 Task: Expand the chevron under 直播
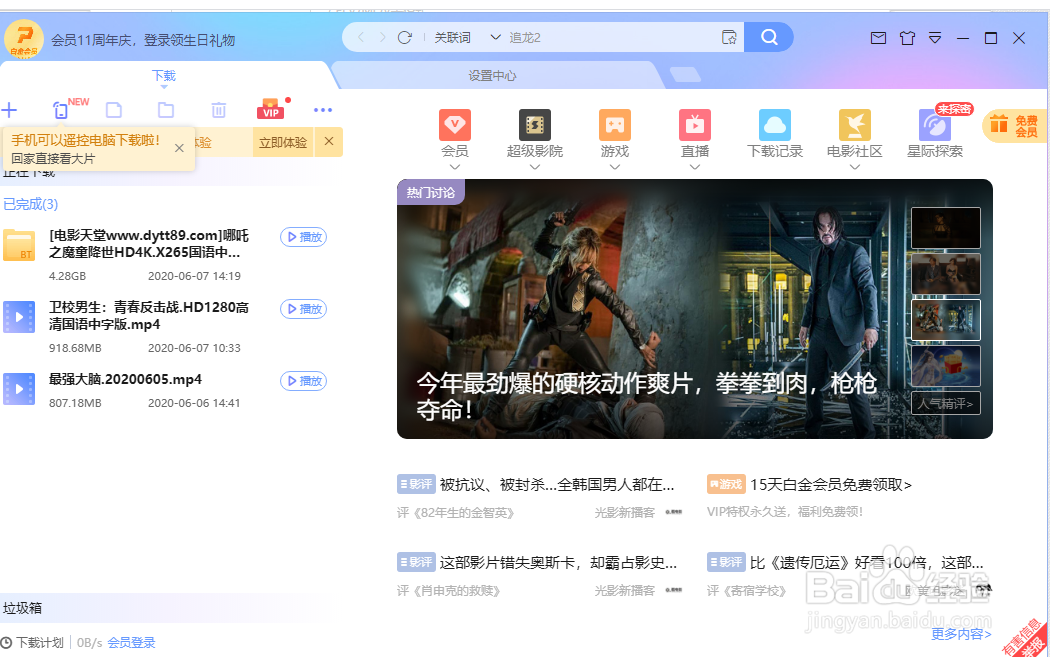[x=694, y=167]
